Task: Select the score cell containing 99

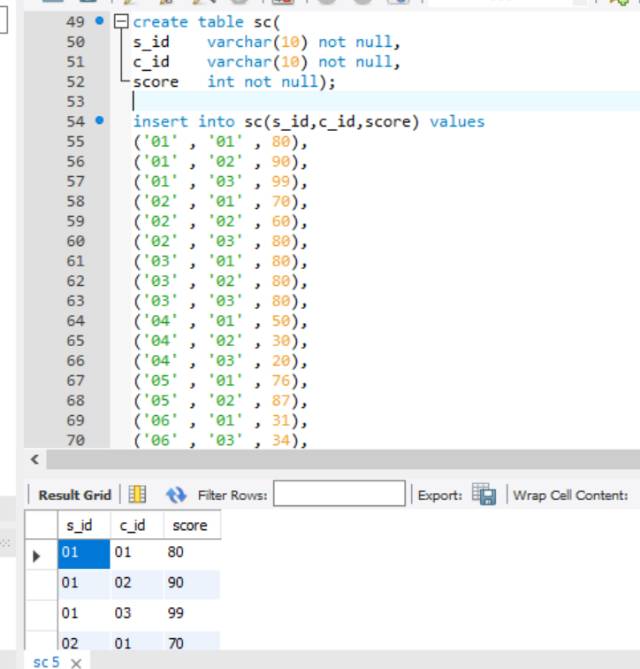Action: pos(190,612)
